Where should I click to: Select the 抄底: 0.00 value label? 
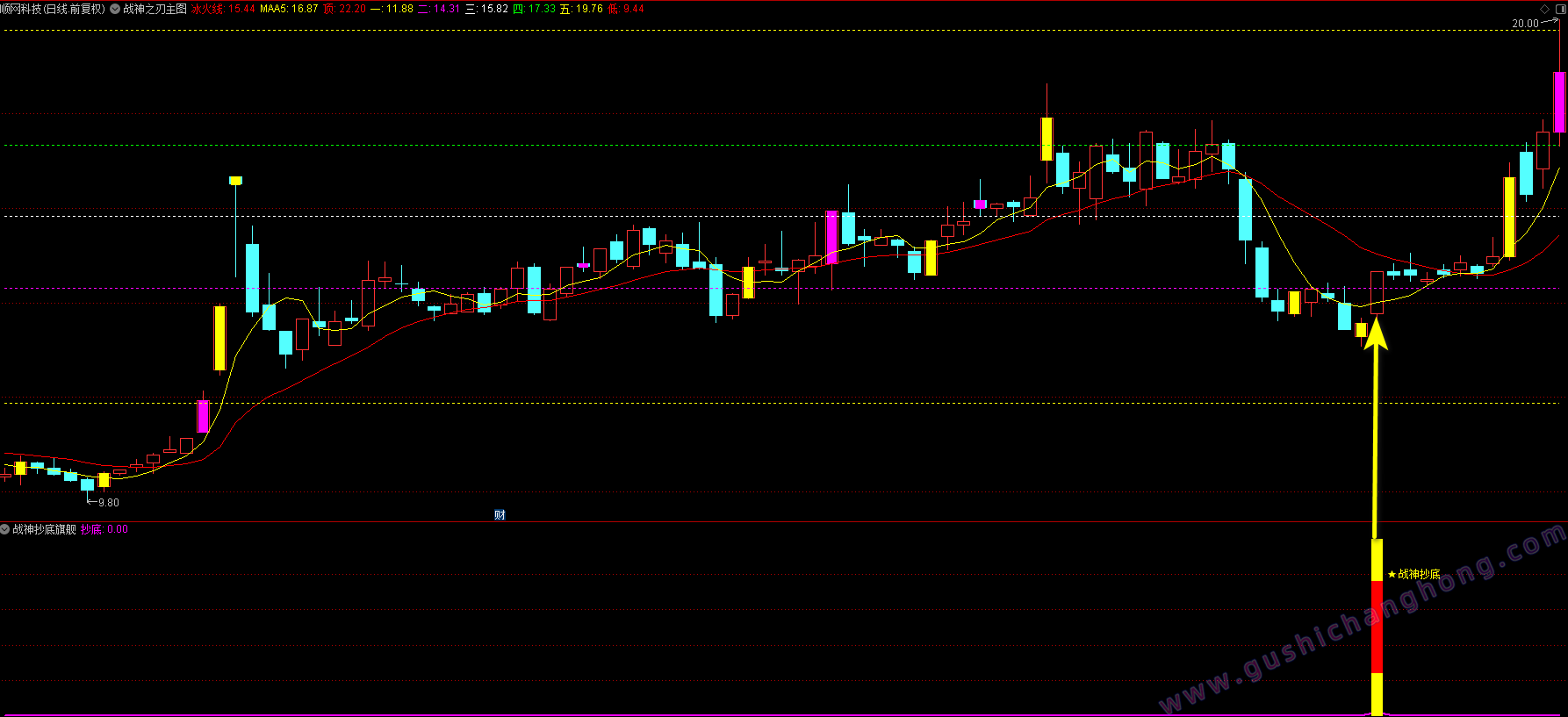(x=104, y=529)
